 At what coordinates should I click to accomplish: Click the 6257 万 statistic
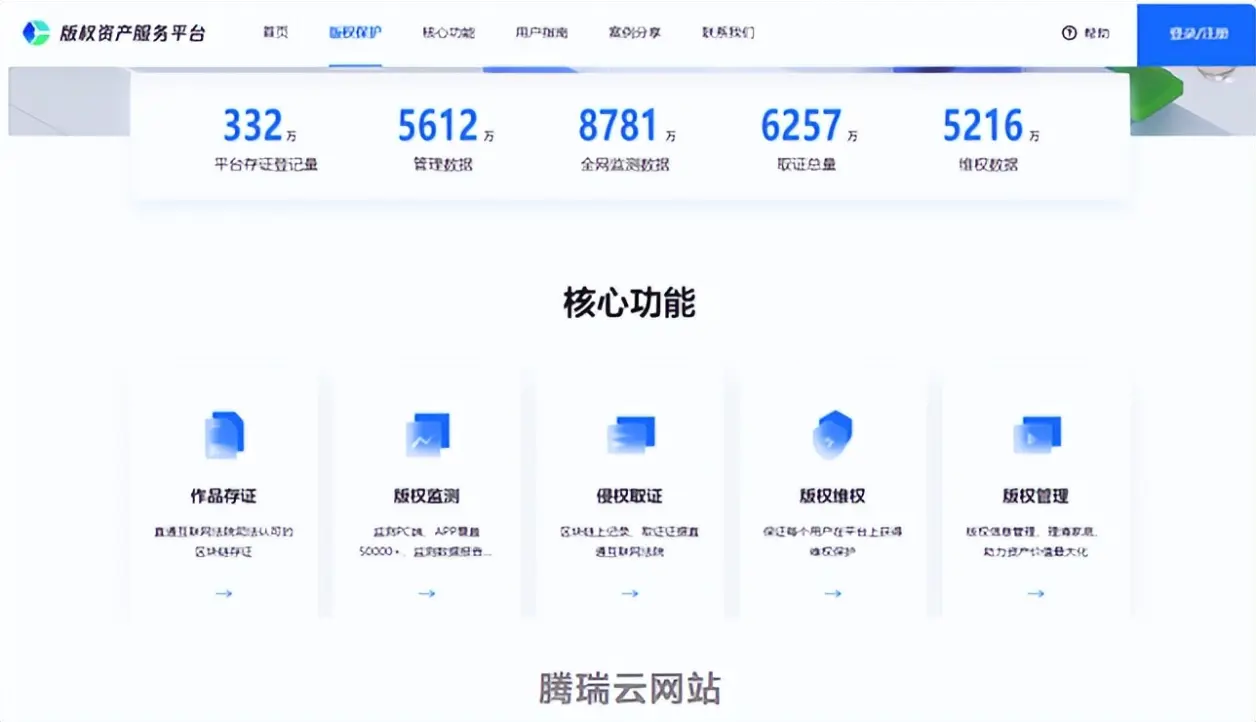(x=809, y=126)
